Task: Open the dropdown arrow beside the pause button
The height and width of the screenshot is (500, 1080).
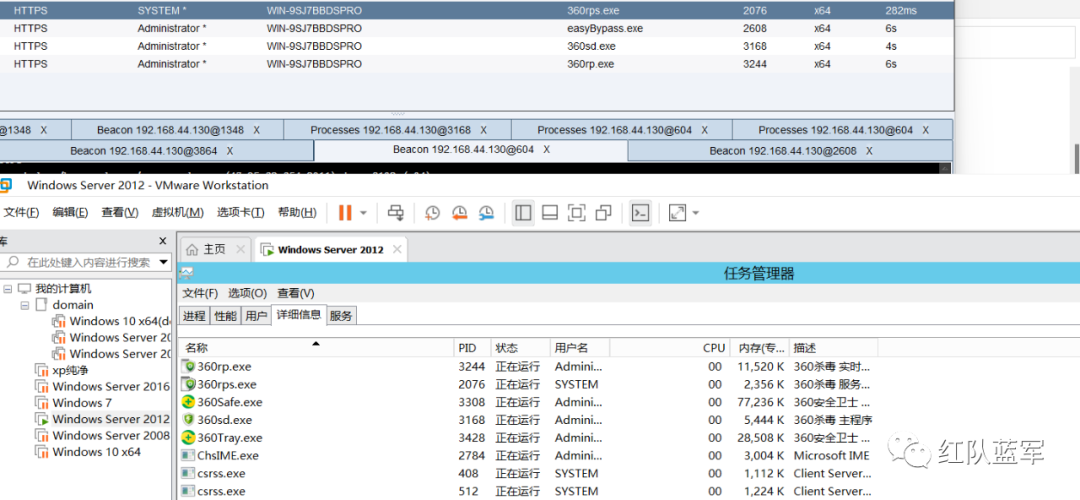Action: pyautogui.click(x=364, y=213)
